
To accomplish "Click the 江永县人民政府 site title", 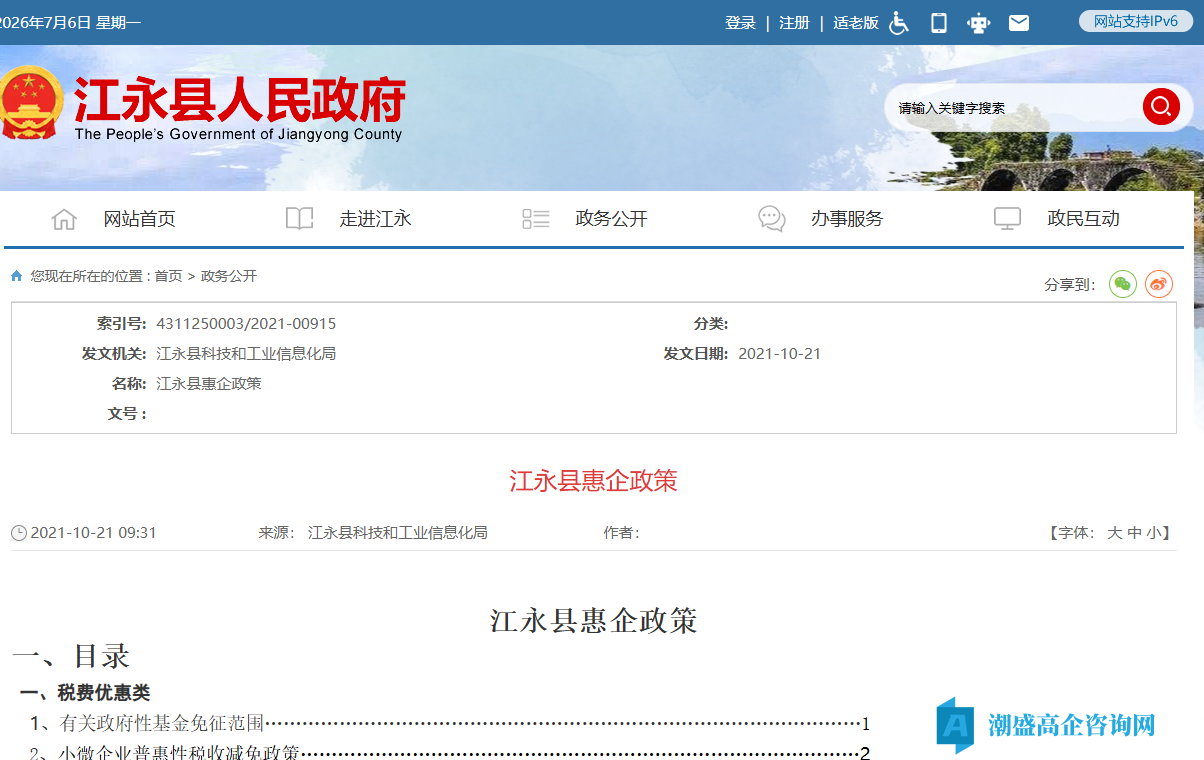I will point(240,99).
